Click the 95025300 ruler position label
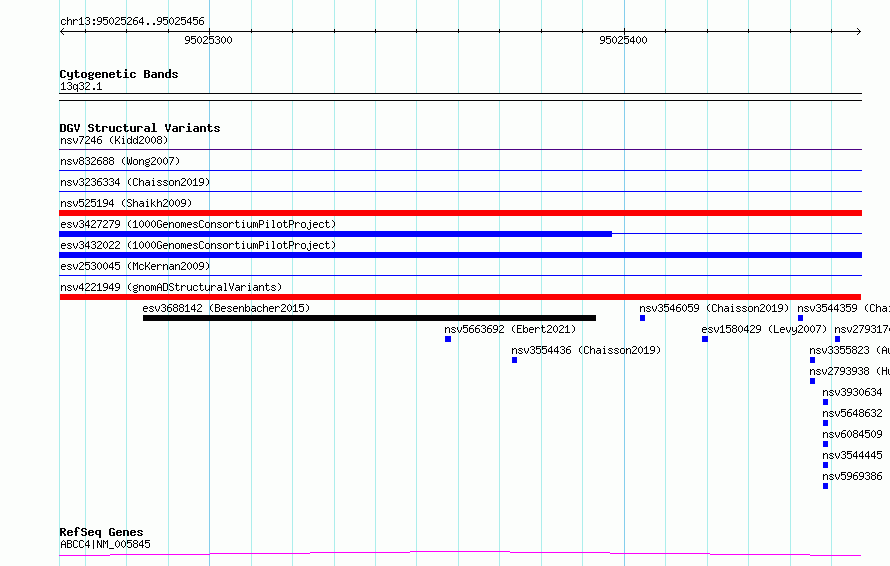Image resolution: width=890 pixels, height=566 pixels. 208,40
